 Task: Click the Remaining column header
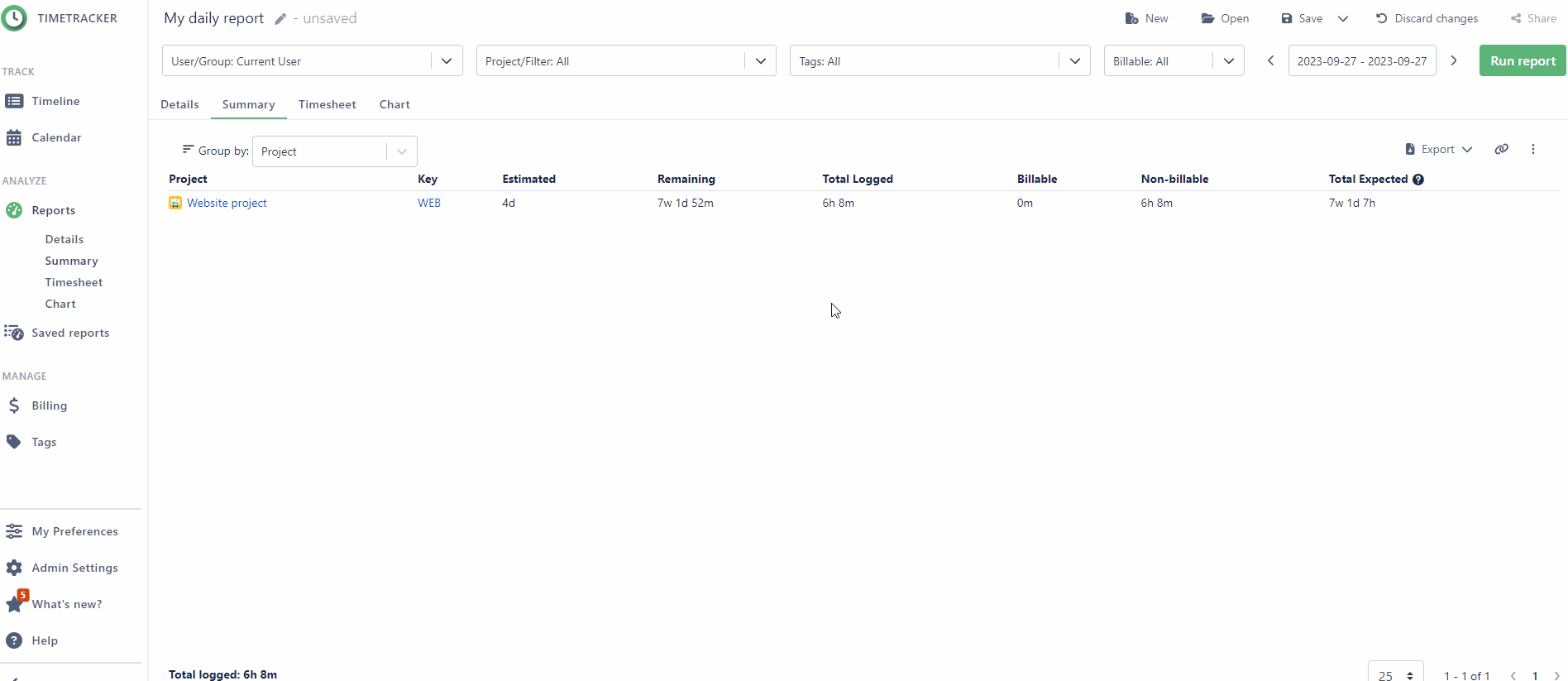point(686,179)
